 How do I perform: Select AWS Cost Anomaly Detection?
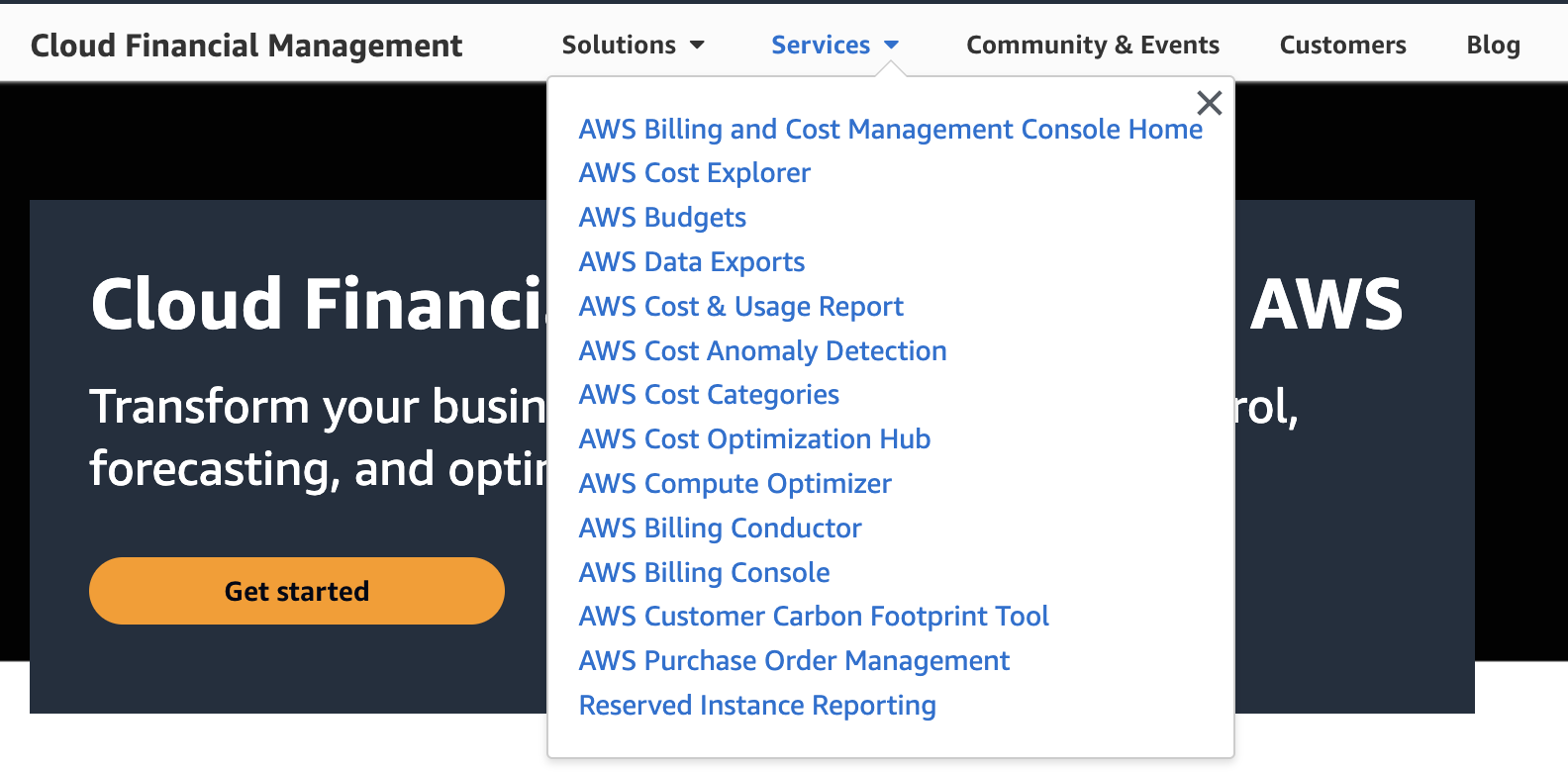pos(763,351)
